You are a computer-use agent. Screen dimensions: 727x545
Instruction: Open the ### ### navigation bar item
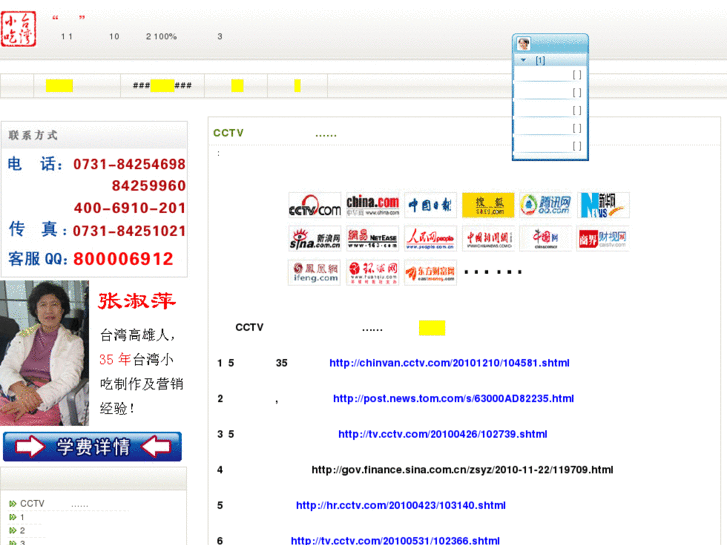click(162, 85)
